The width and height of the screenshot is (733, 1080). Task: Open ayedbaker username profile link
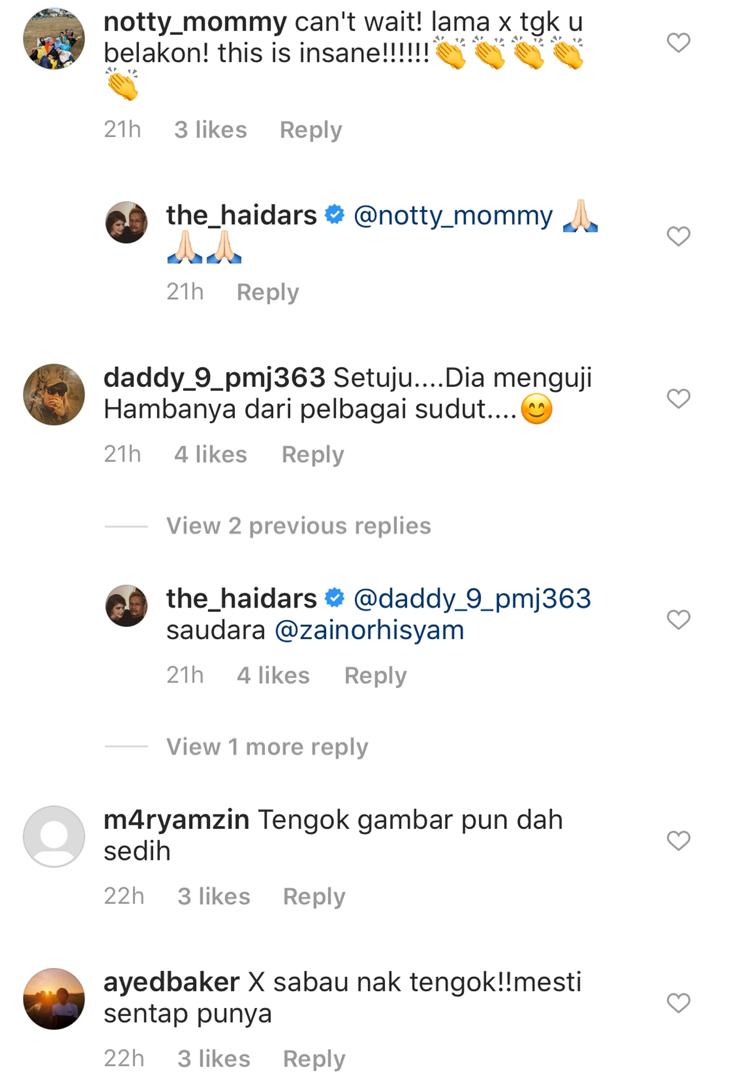[x=172, y=983]
